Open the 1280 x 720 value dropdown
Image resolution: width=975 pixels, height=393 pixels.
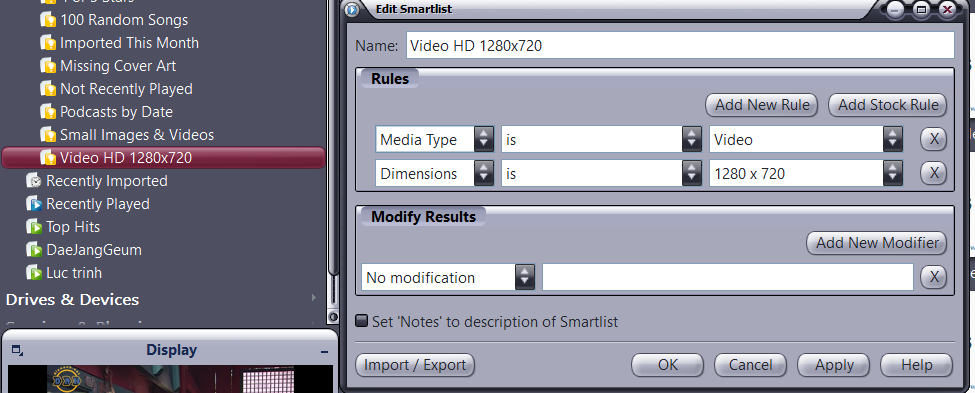pyautogui.click(x=893, y=173)
